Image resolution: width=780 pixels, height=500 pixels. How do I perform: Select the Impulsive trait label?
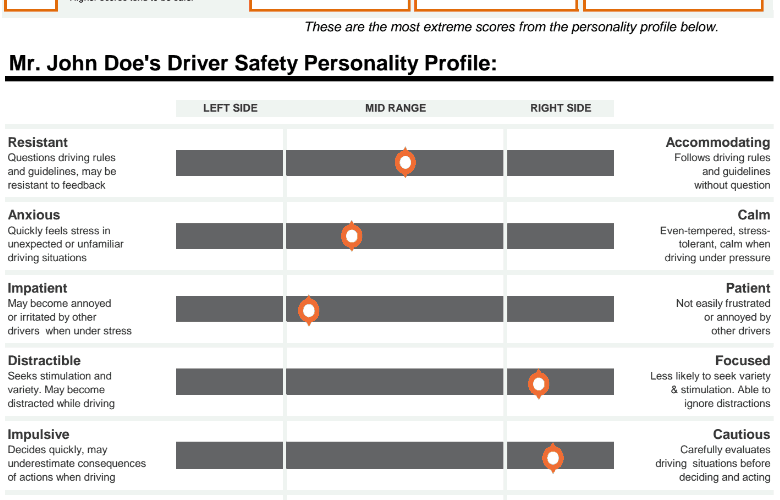(x=39, y=434)
